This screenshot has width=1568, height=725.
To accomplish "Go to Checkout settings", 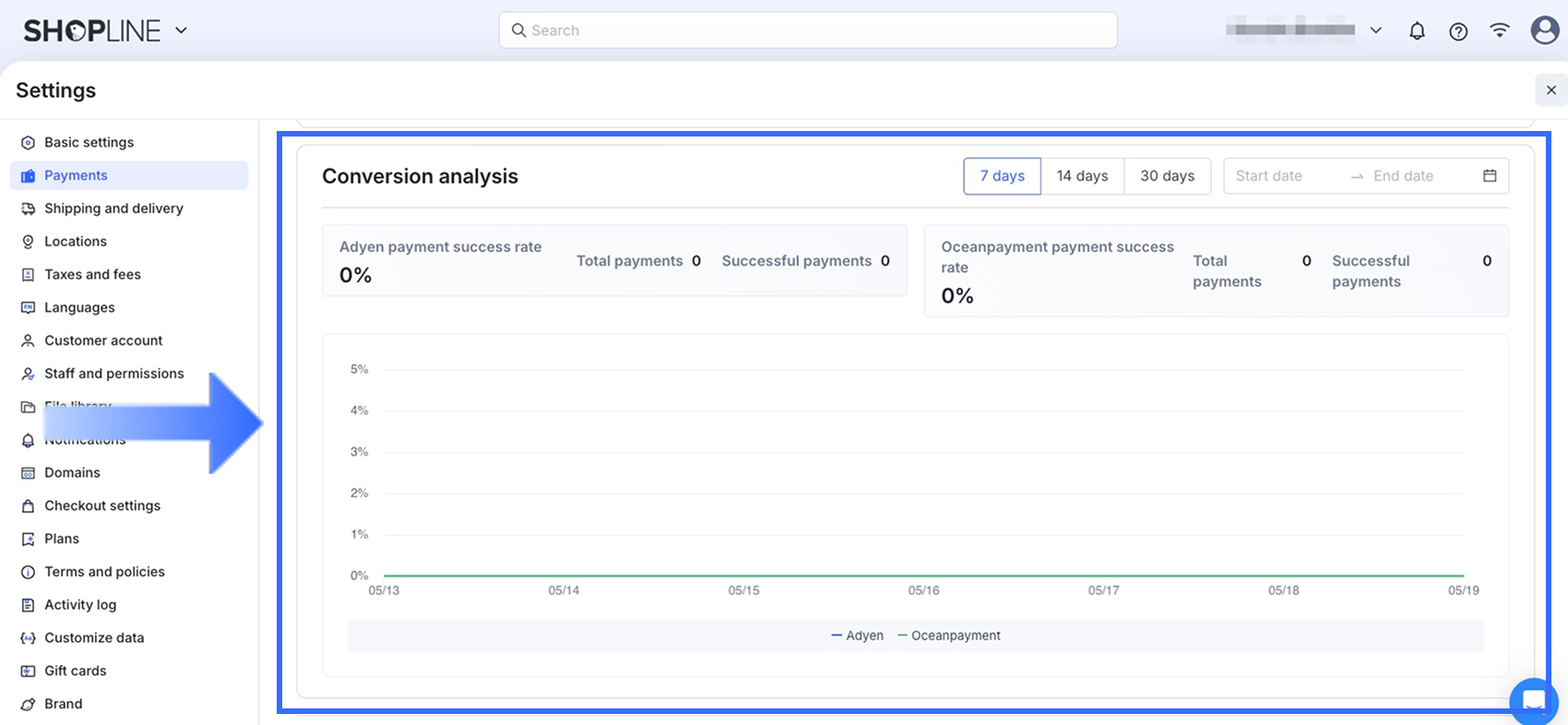I will pos(102,505).
